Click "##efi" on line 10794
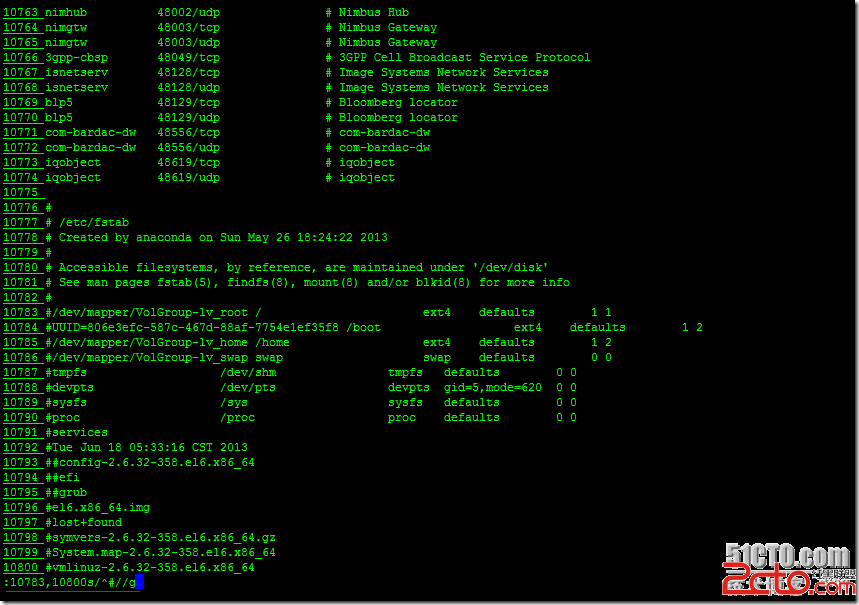Image resolution: width=859 pixels, height=605 pixels. pyautogui.click(x=62, y=477)
